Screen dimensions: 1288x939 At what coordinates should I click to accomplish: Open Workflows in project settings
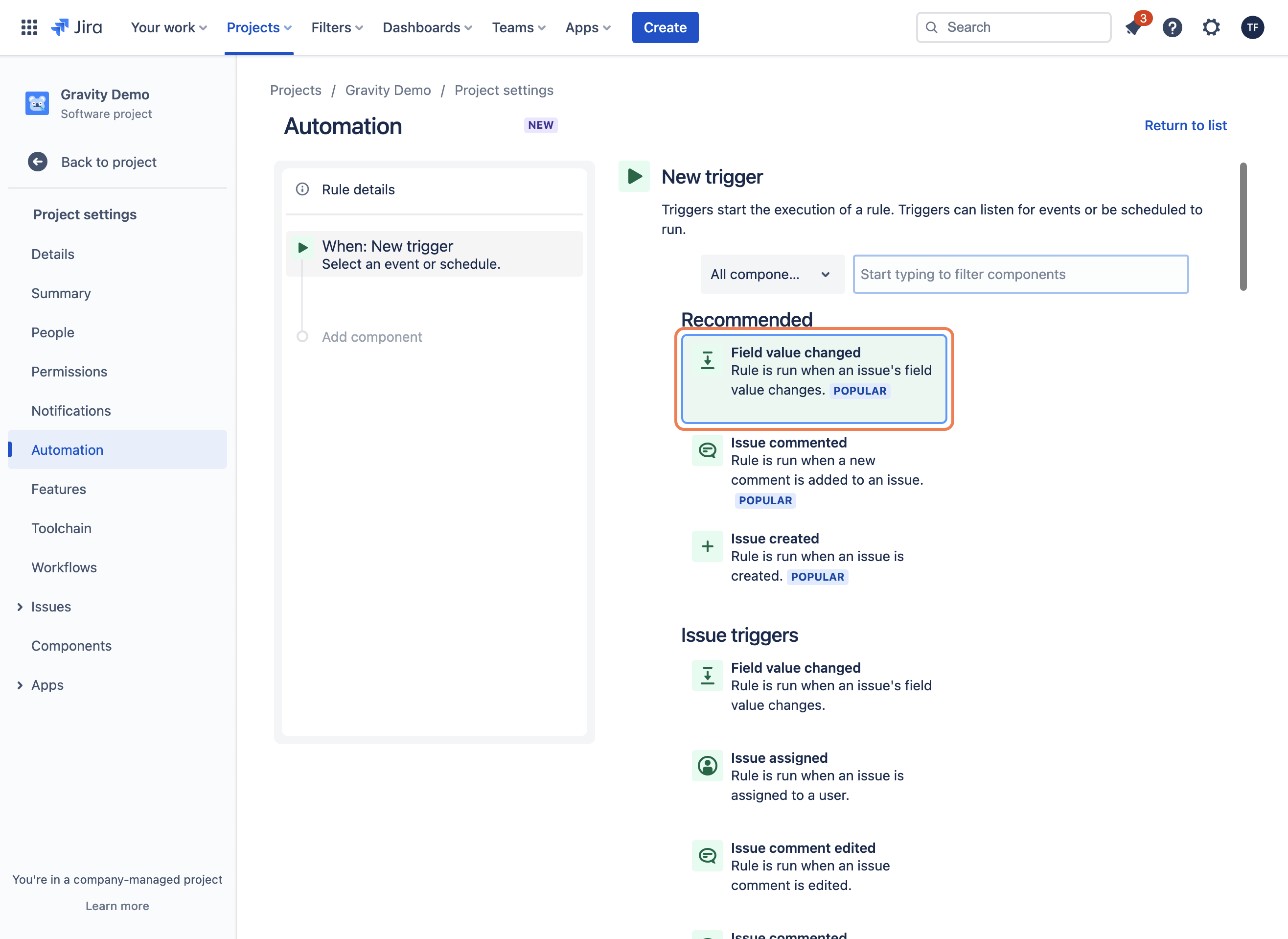click(x=64, y=567)
